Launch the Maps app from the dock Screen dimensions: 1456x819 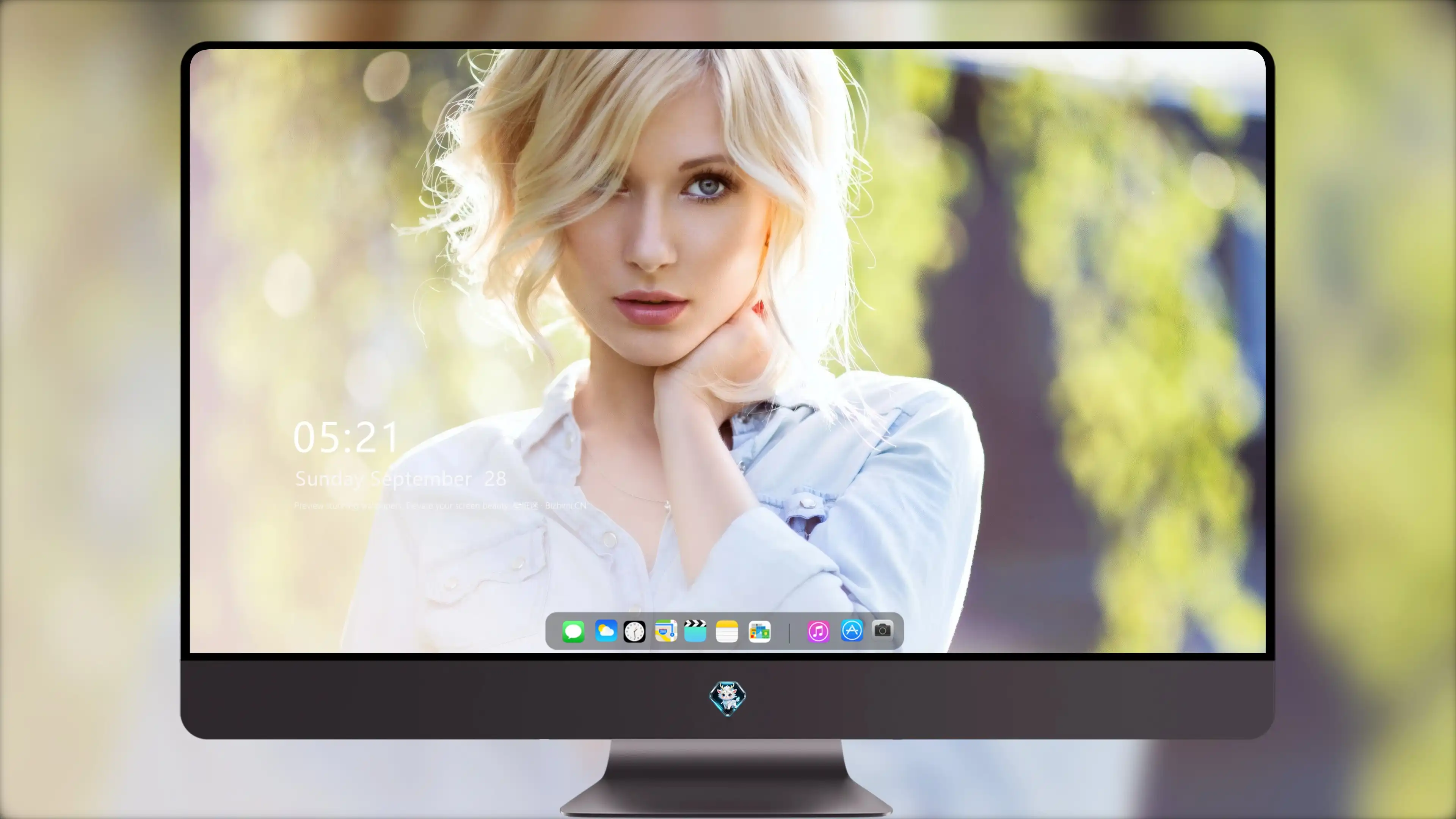(x=666, y=631)
